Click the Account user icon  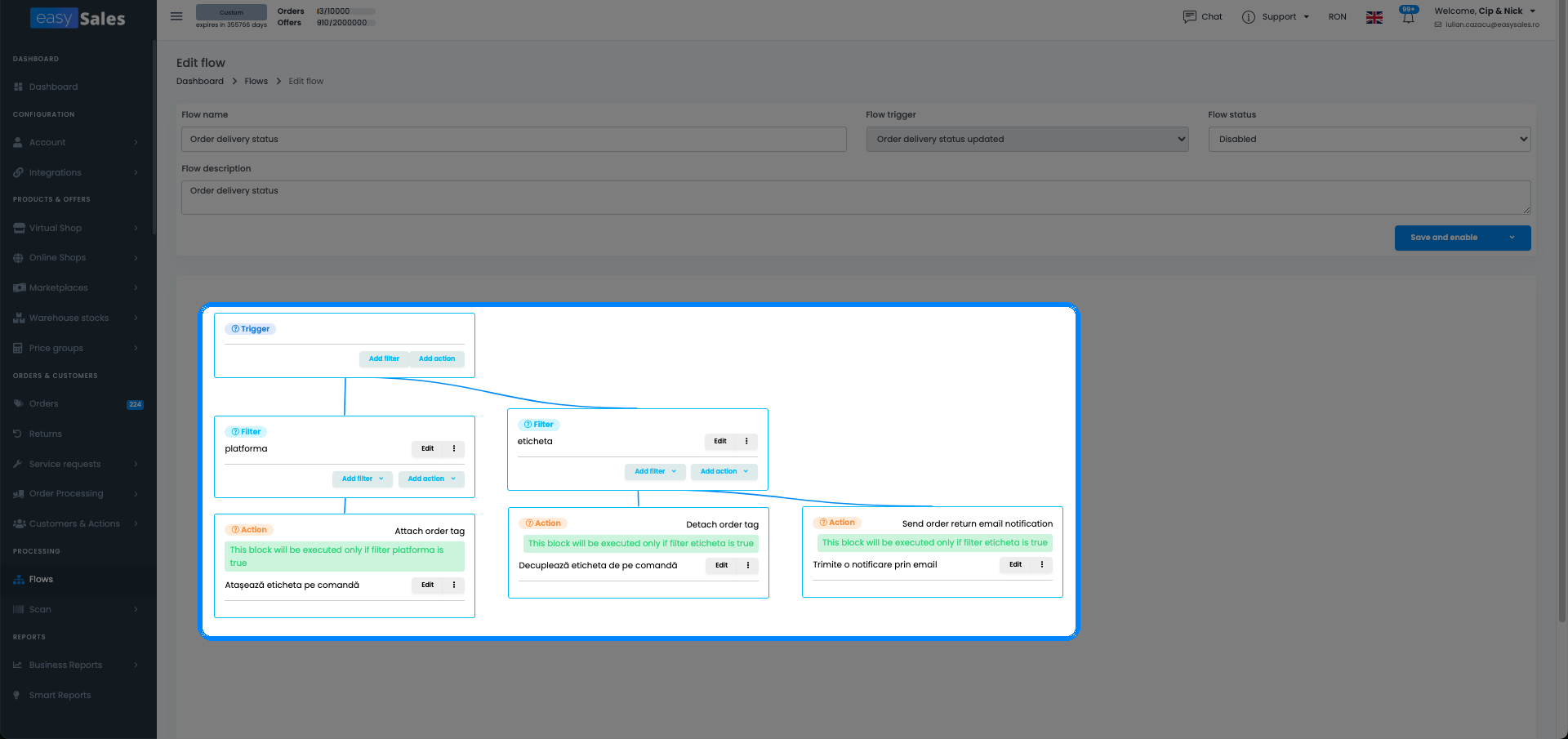[18, 142]
